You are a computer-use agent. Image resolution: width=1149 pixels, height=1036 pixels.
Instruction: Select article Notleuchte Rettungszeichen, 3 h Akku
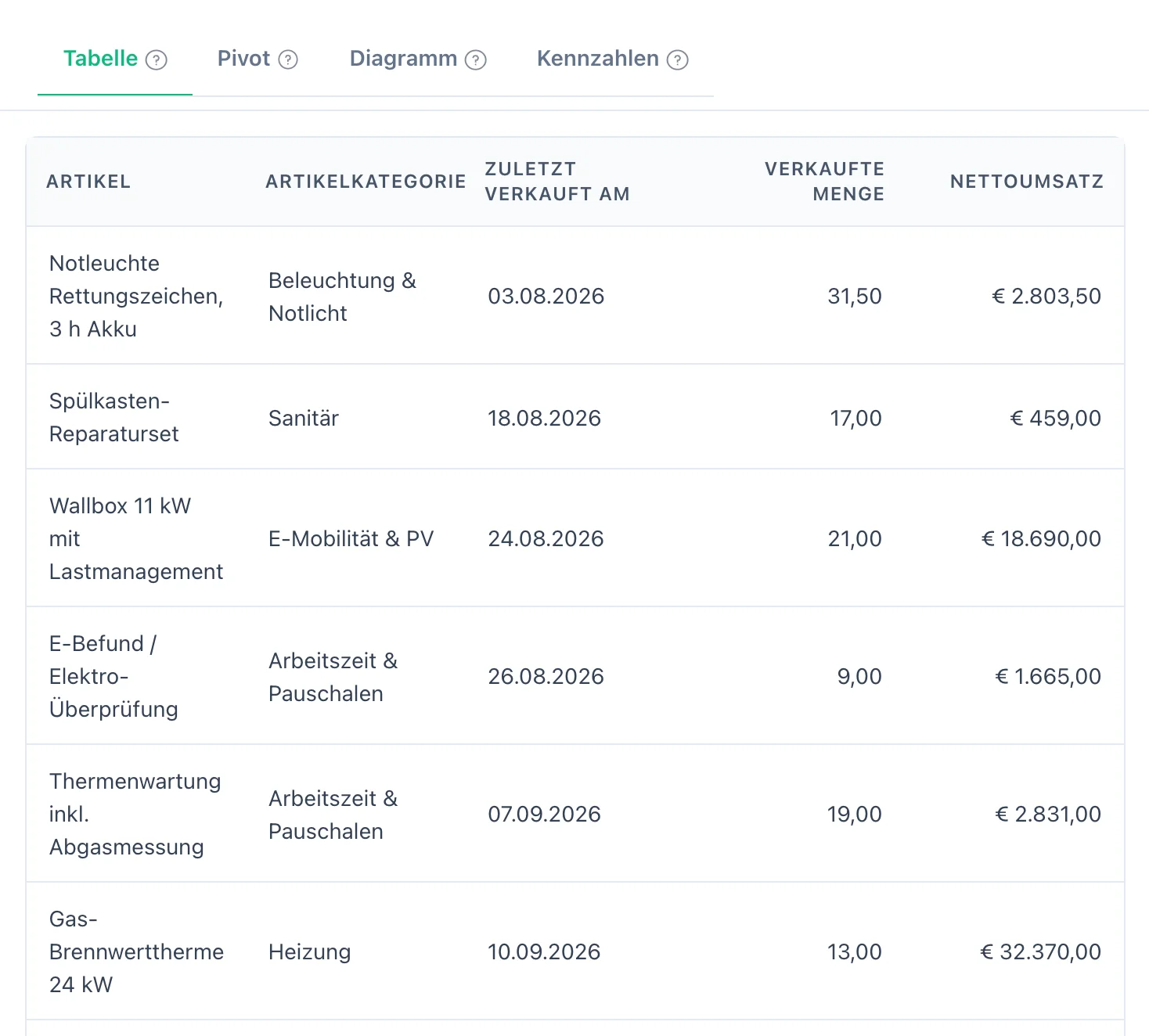point(136,296)
